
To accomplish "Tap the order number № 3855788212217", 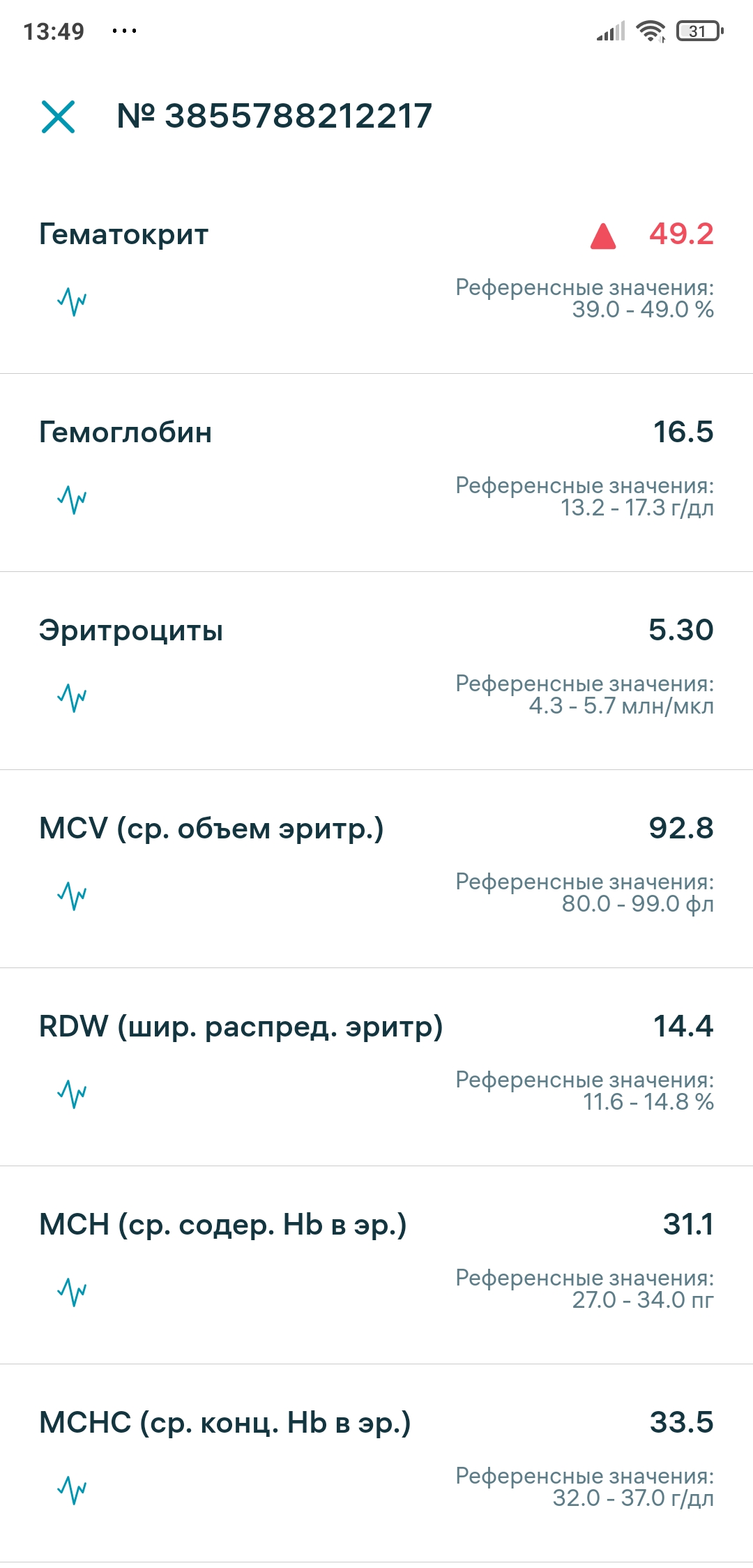I will [274, 116].
